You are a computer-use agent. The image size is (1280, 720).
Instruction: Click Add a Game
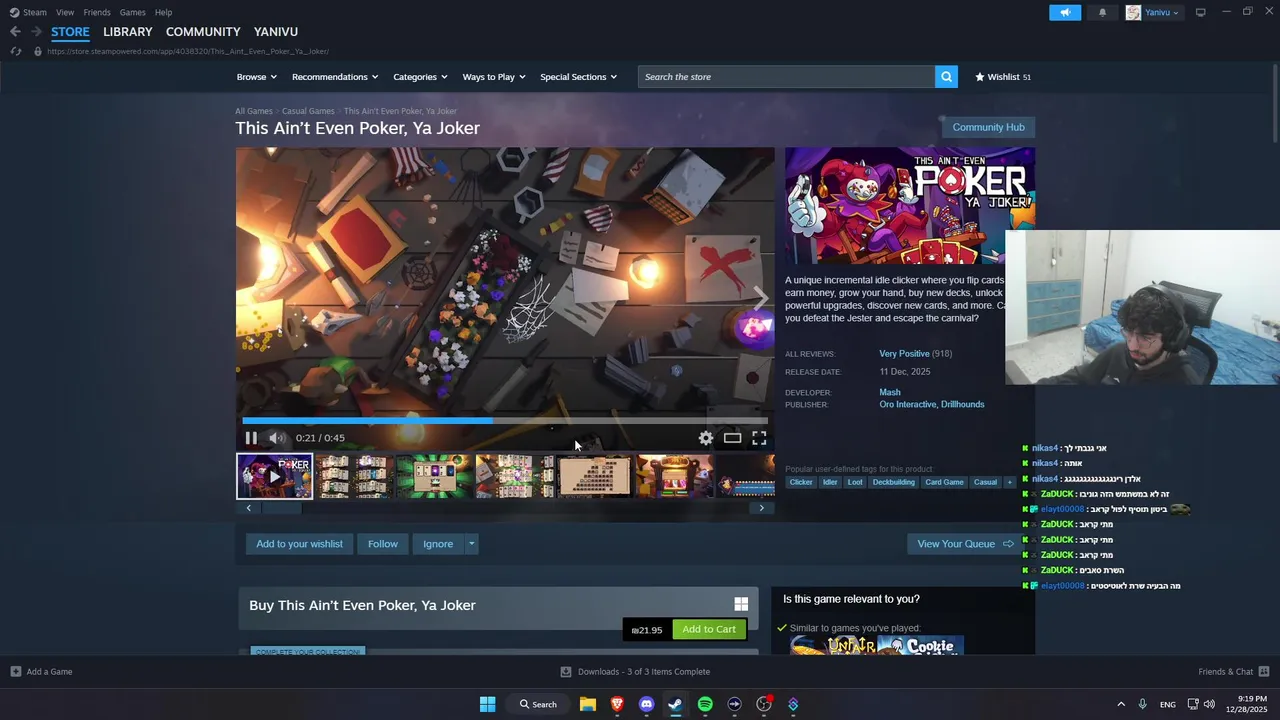(41, 672)
